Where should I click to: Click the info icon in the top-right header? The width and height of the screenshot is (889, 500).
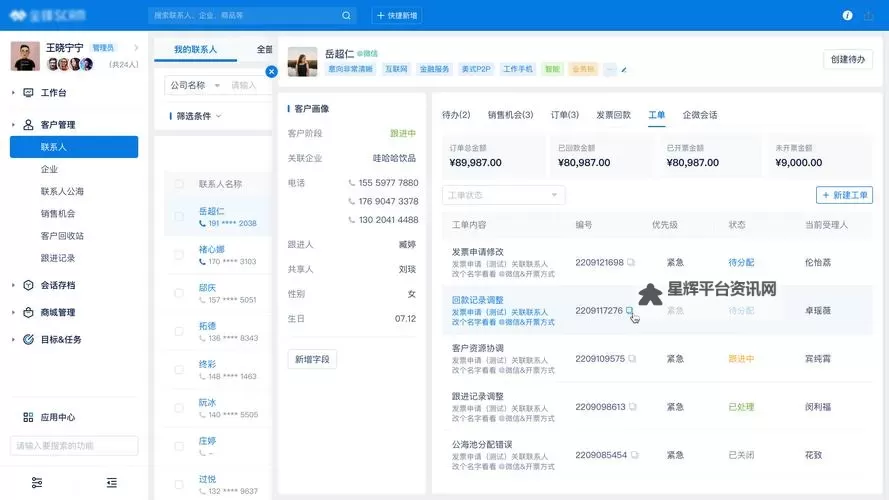pos(847,16)
